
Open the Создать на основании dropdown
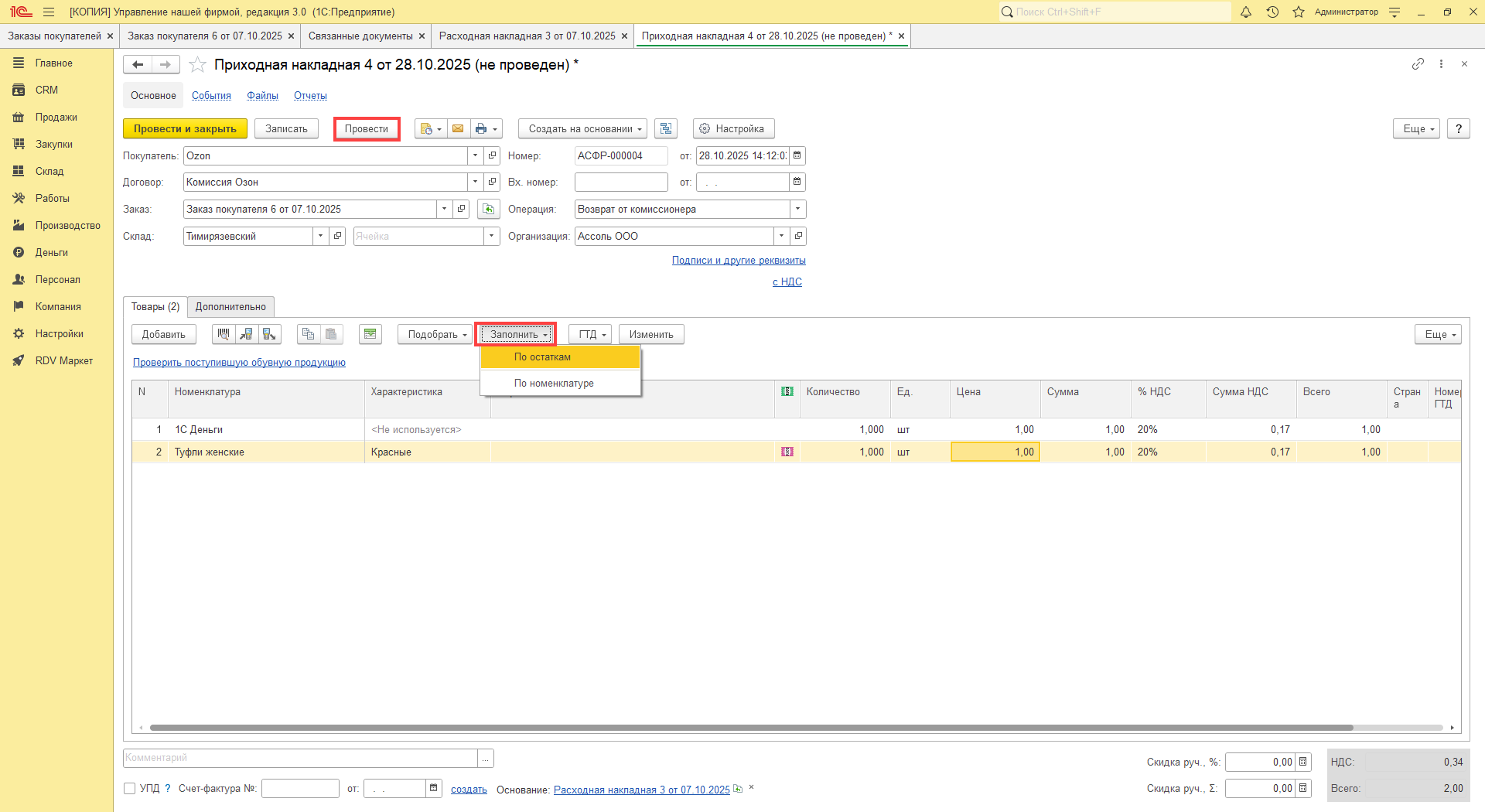tap(582, 128)
